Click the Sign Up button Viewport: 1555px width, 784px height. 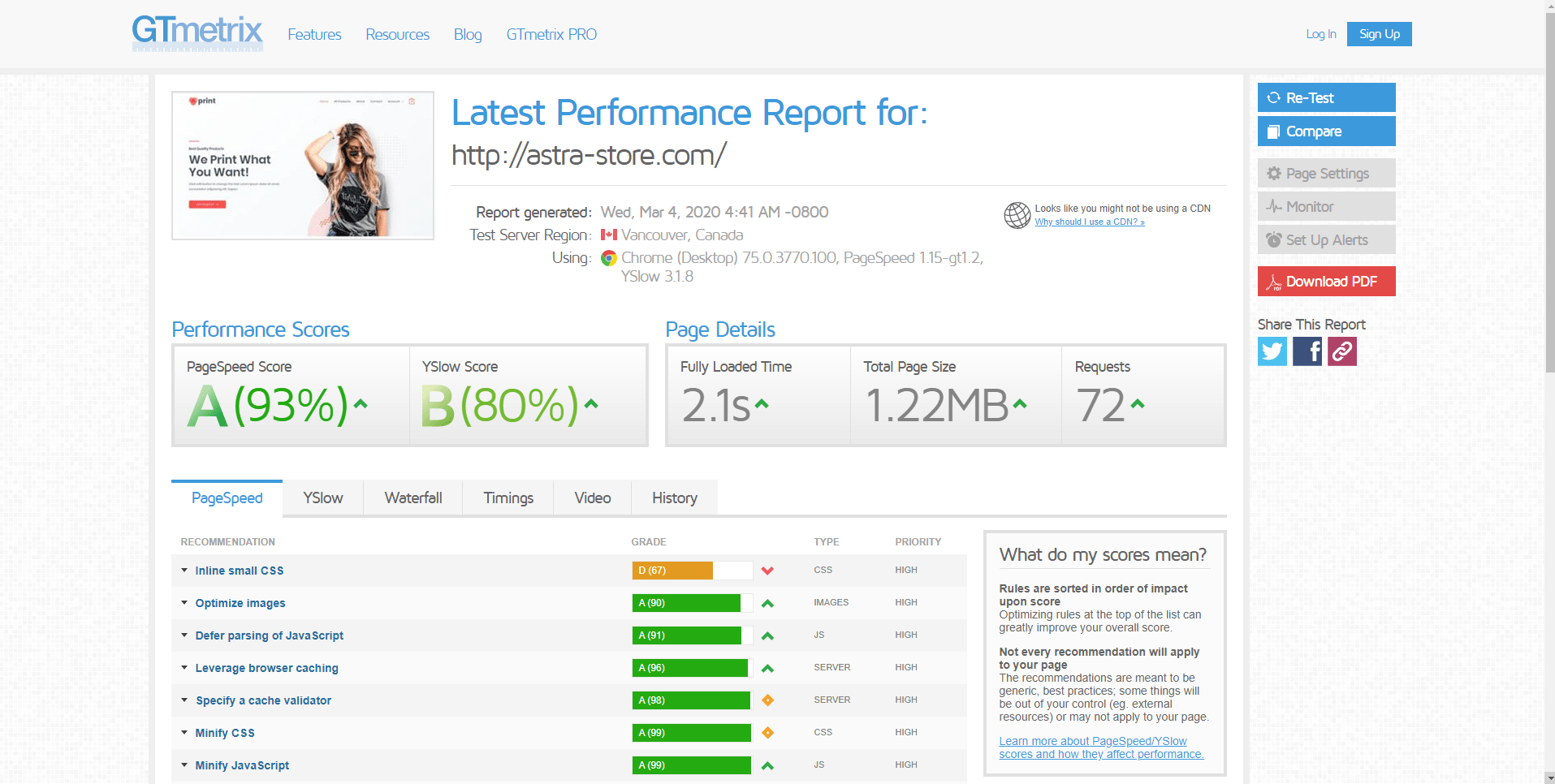(x=1379, y=34)
